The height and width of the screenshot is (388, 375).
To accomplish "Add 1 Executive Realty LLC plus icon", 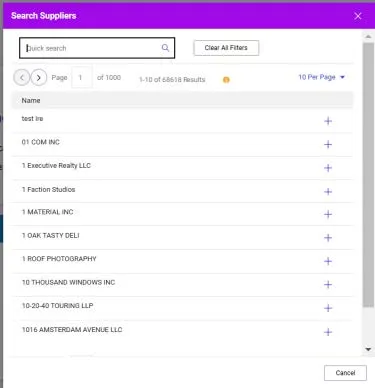I will tap(328, 168).
